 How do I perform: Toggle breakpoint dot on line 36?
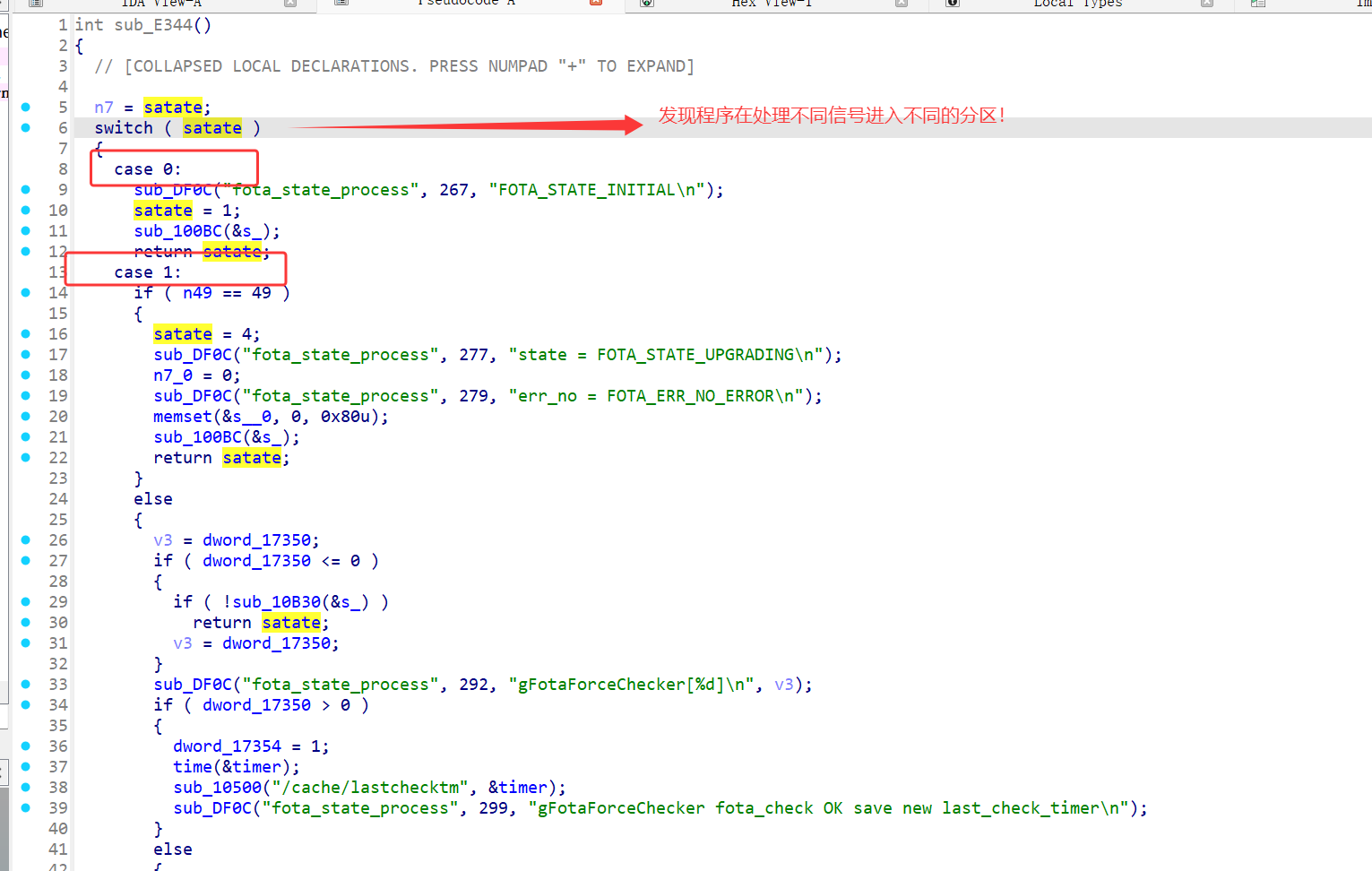pyautogui.click(x=26, y=746)
